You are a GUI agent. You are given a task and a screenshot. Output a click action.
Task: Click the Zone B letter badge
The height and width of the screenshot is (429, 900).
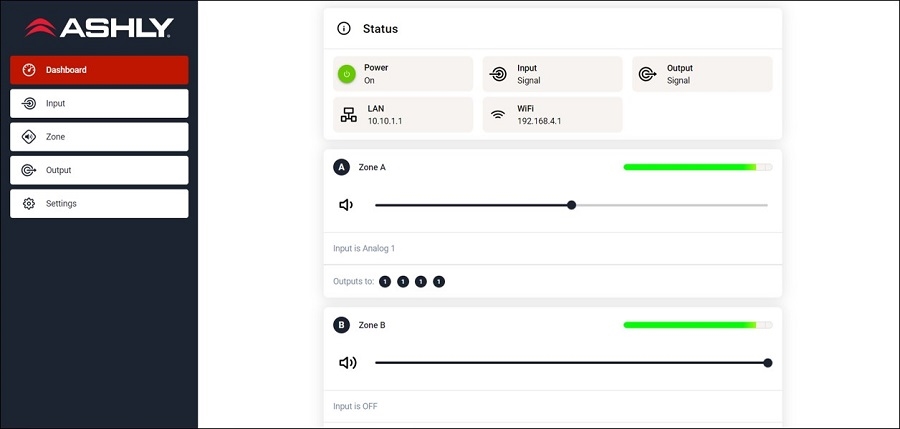coord(341,325)
